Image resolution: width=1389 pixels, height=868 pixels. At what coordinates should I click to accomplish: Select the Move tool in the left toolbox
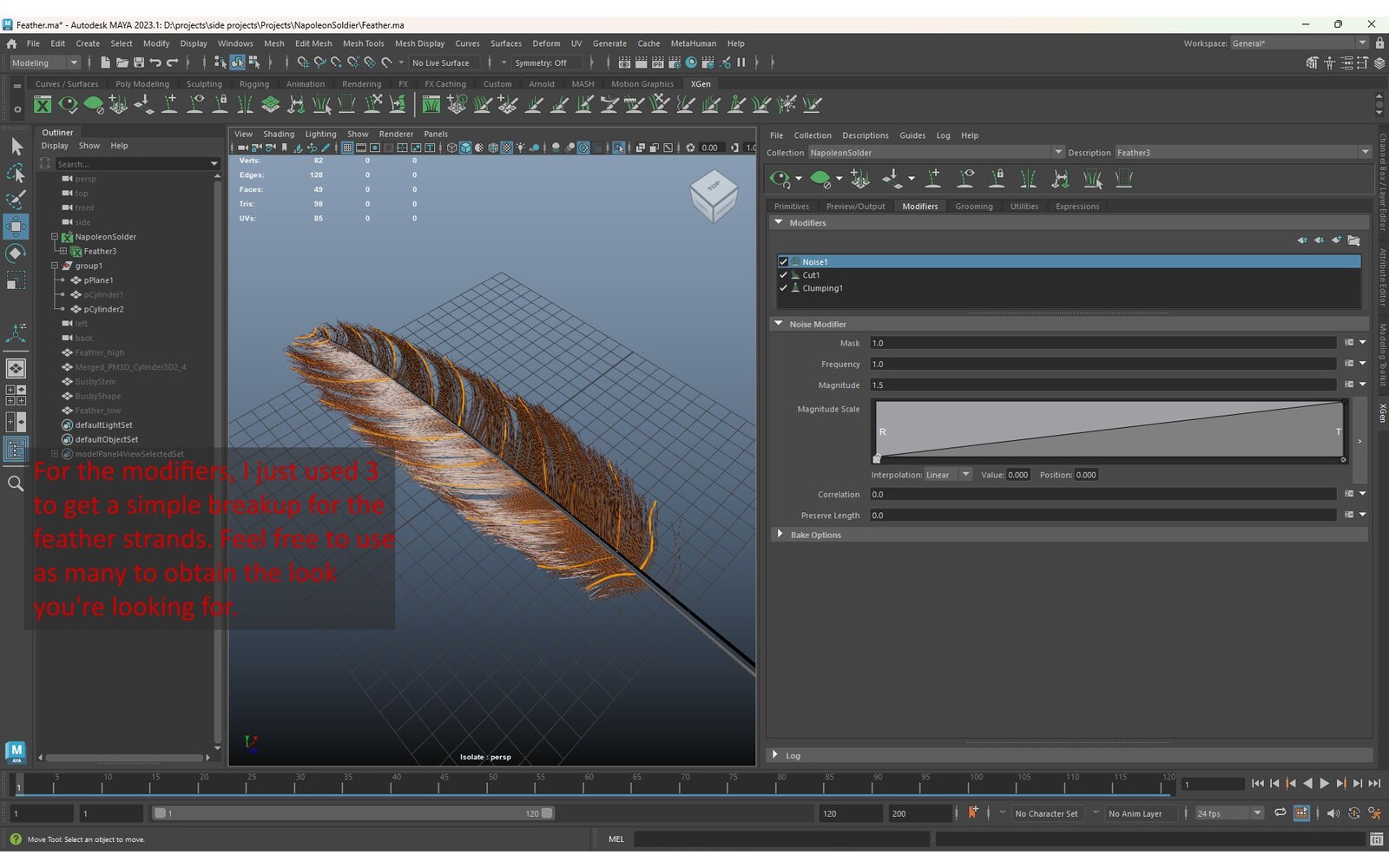point(16,227)
